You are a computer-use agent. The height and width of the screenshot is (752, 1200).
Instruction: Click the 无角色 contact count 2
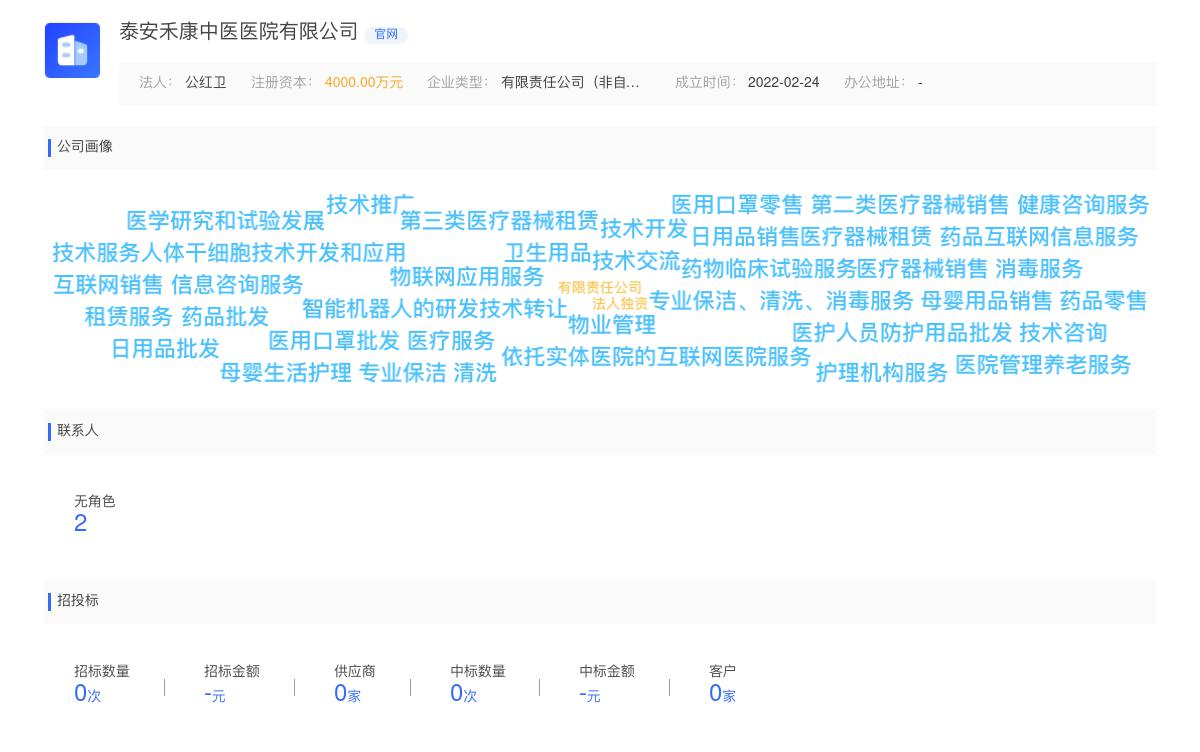coord(81,522)
